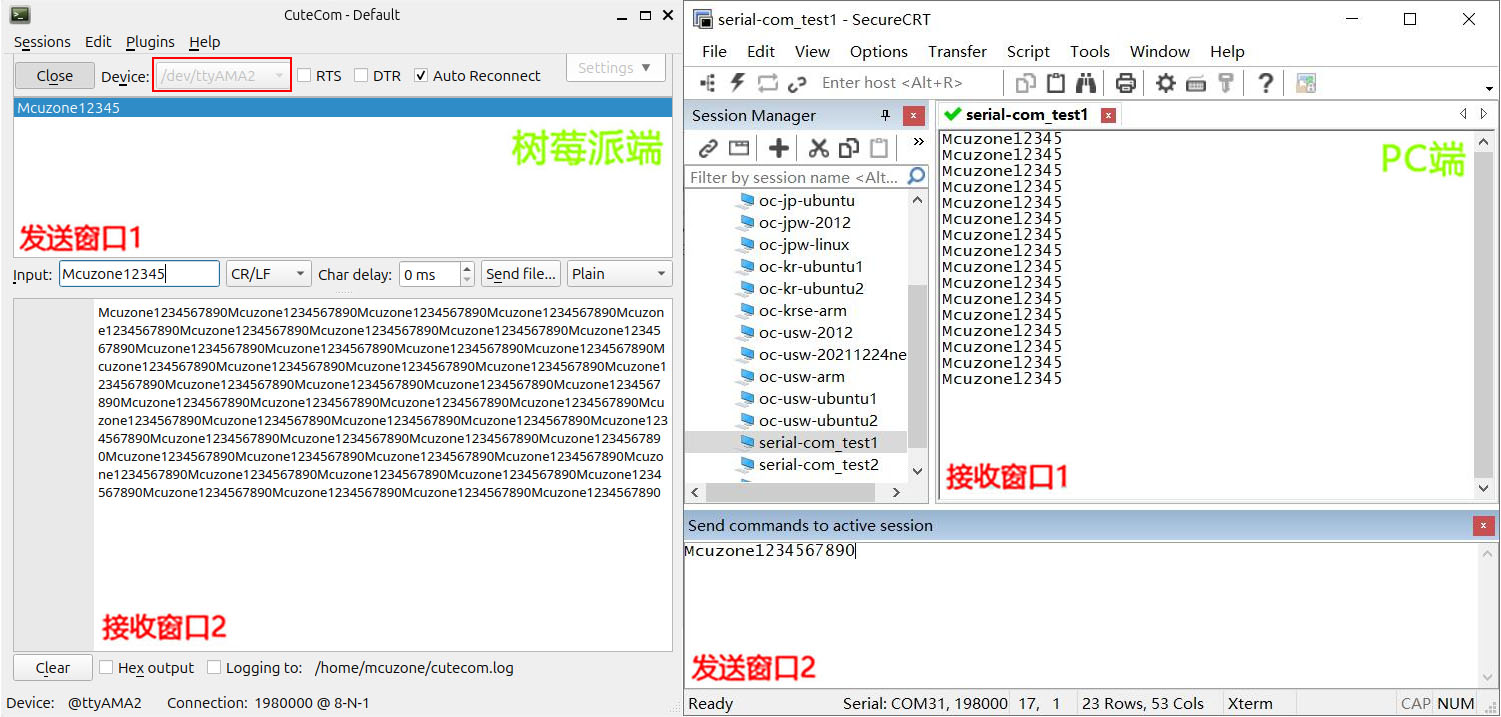Open the Sessions menu in CuteCom

(x=42, y=42)
